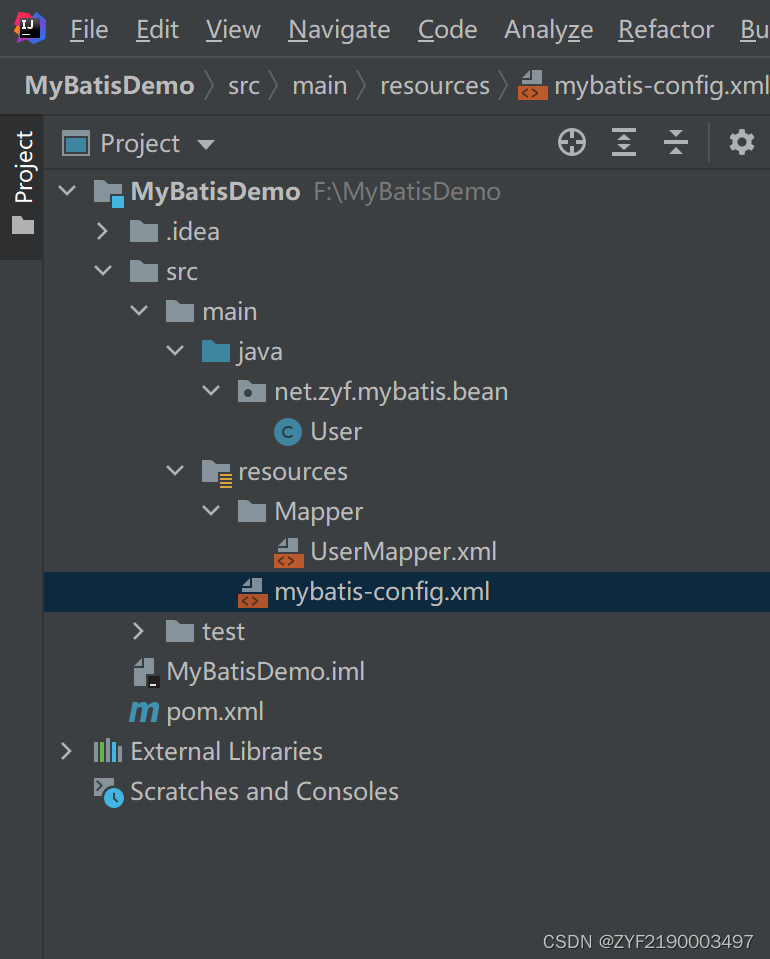Open Project panel settings gear
The height and width of the screenshot is (959, 770).
point(742,143)
